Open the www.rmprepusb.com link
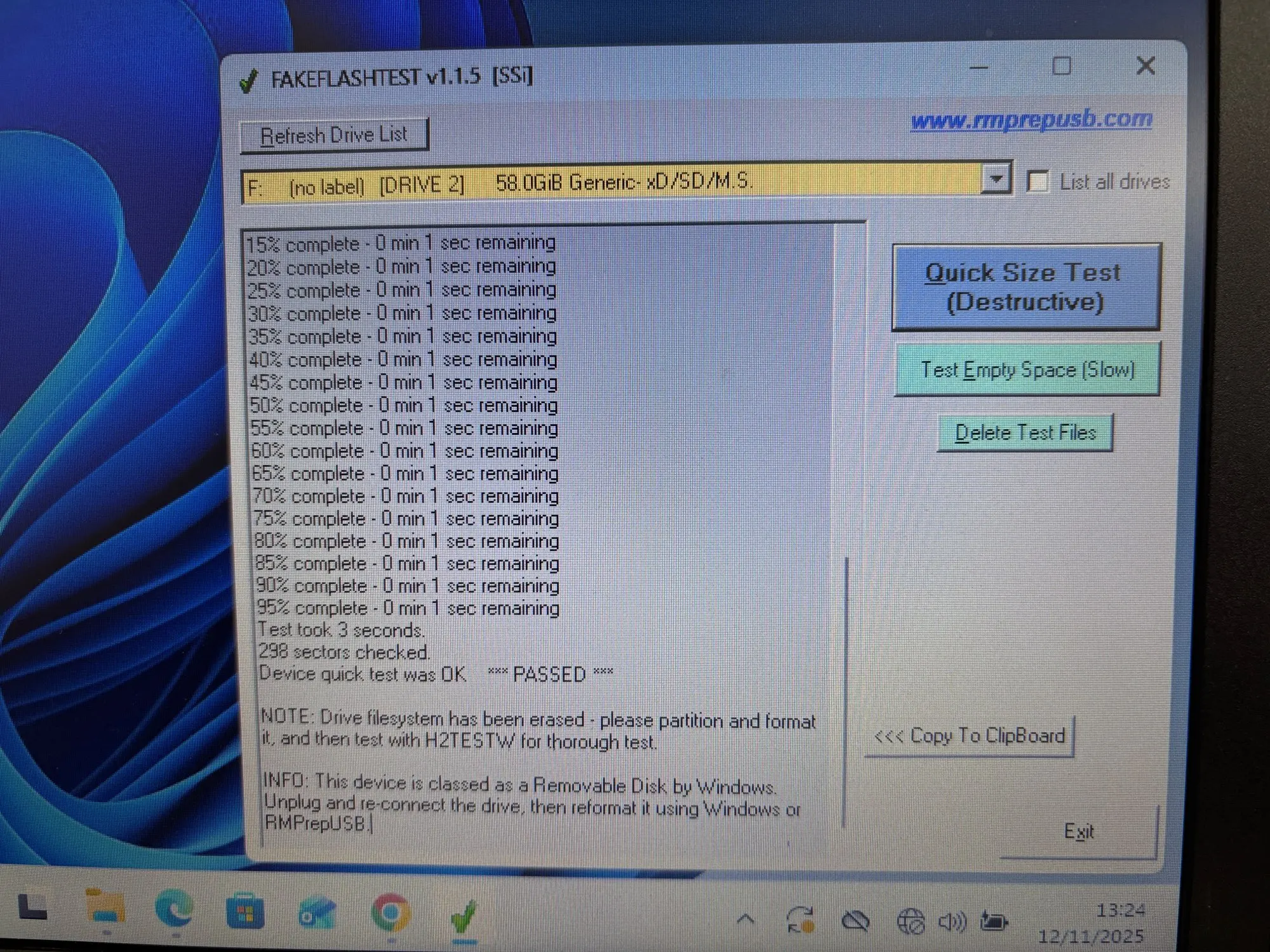 click(x=1031, y=119)
